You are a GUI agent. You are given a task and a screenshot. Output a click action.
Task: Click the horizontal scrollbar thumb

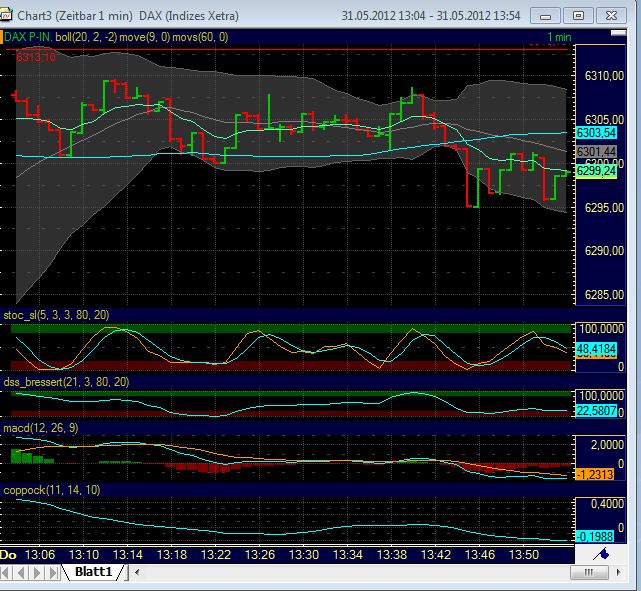pos(589,572)
